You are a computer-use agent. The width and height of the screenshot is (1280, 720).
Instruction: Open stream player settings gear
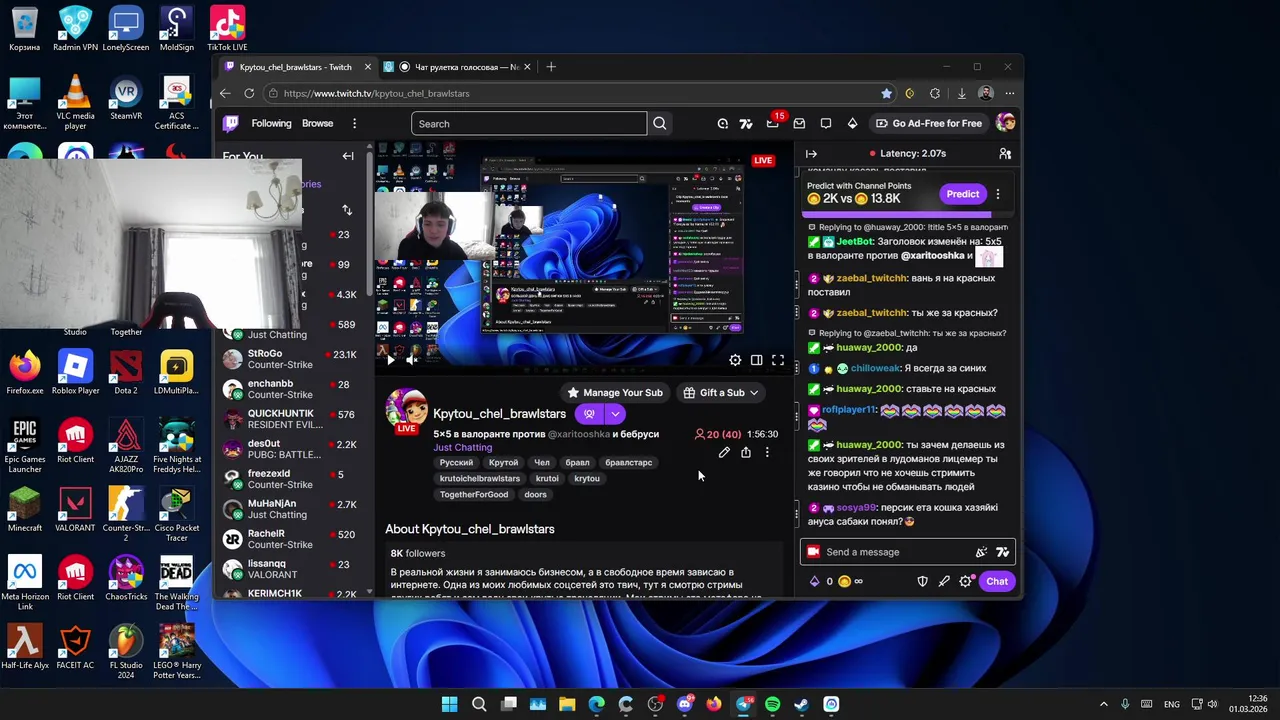[735, 360]
